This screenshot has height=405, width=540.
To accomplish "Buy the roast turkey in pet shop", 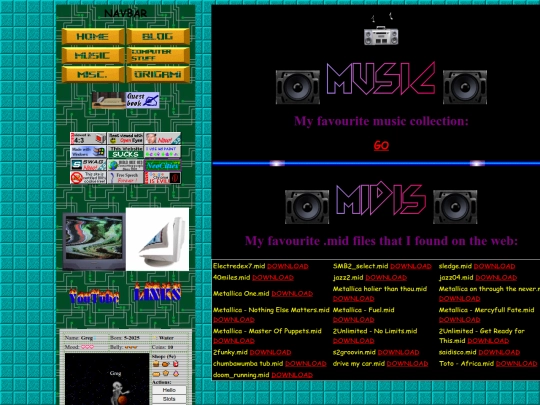I will pos(166,364).
